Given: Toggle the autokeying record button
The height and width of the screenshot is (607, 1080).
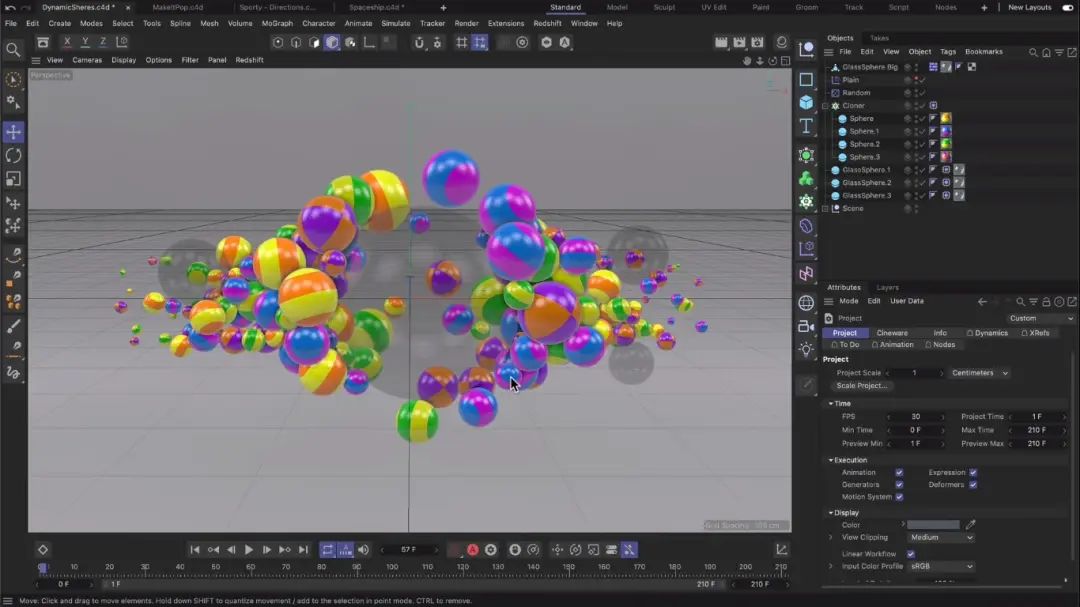Looking at the screenshot, I should coord(473,550).
